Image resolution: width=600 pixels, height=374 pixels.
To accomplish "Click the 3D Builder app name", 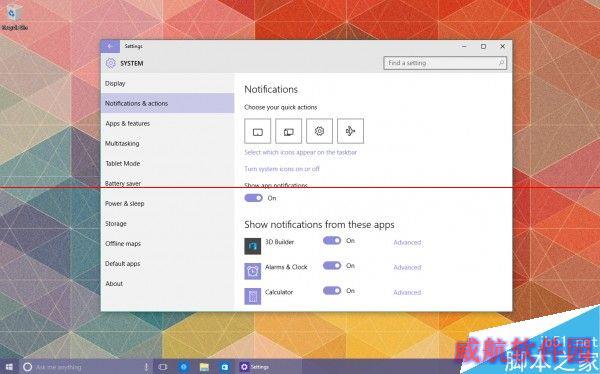I will click(x=280, y=242).
